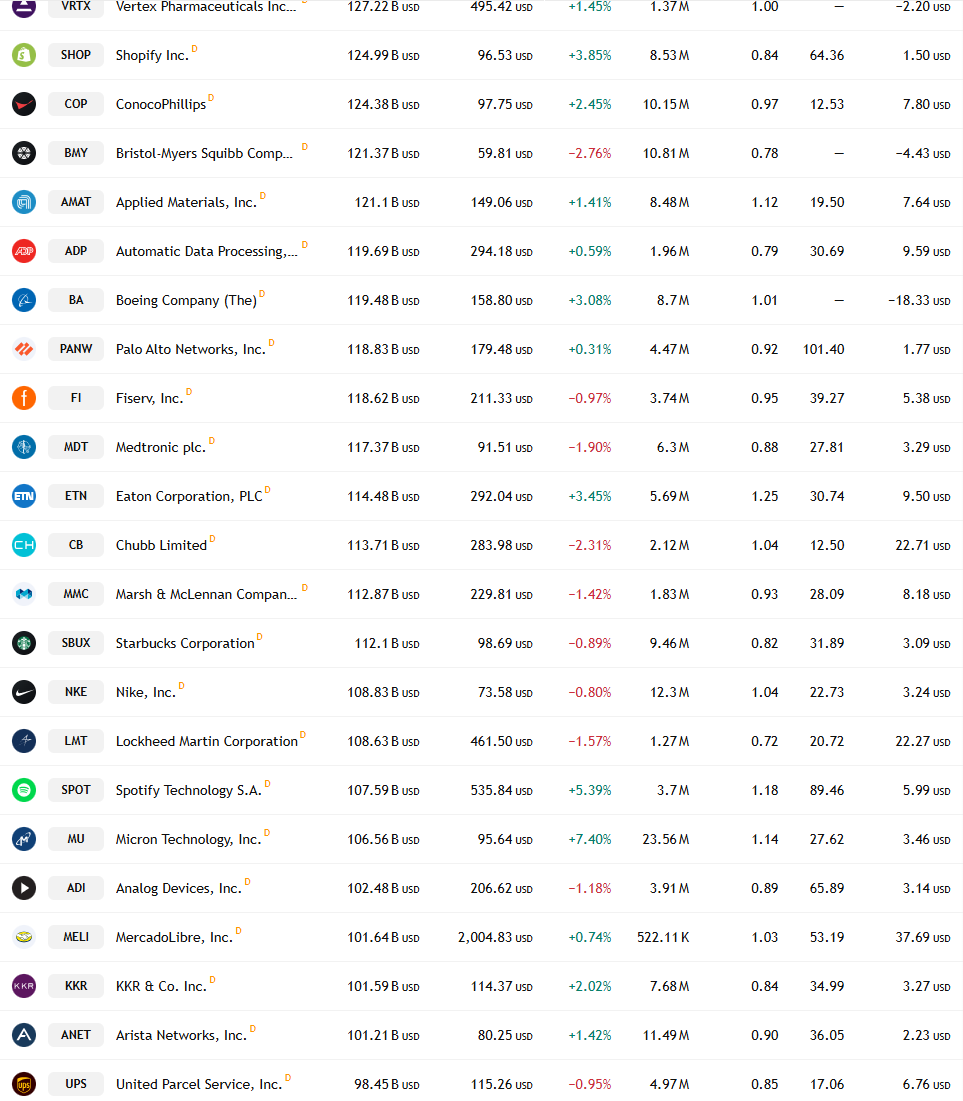The image size is (963, 1101).
Task: Click the Lockheed Martin logo icon
Action: 24,741
